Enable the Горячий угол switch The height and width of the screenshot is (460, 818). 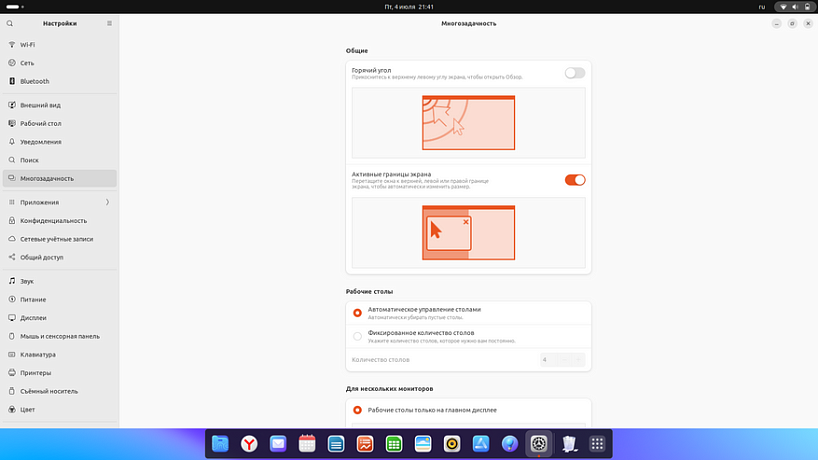(x=574, y=73)
